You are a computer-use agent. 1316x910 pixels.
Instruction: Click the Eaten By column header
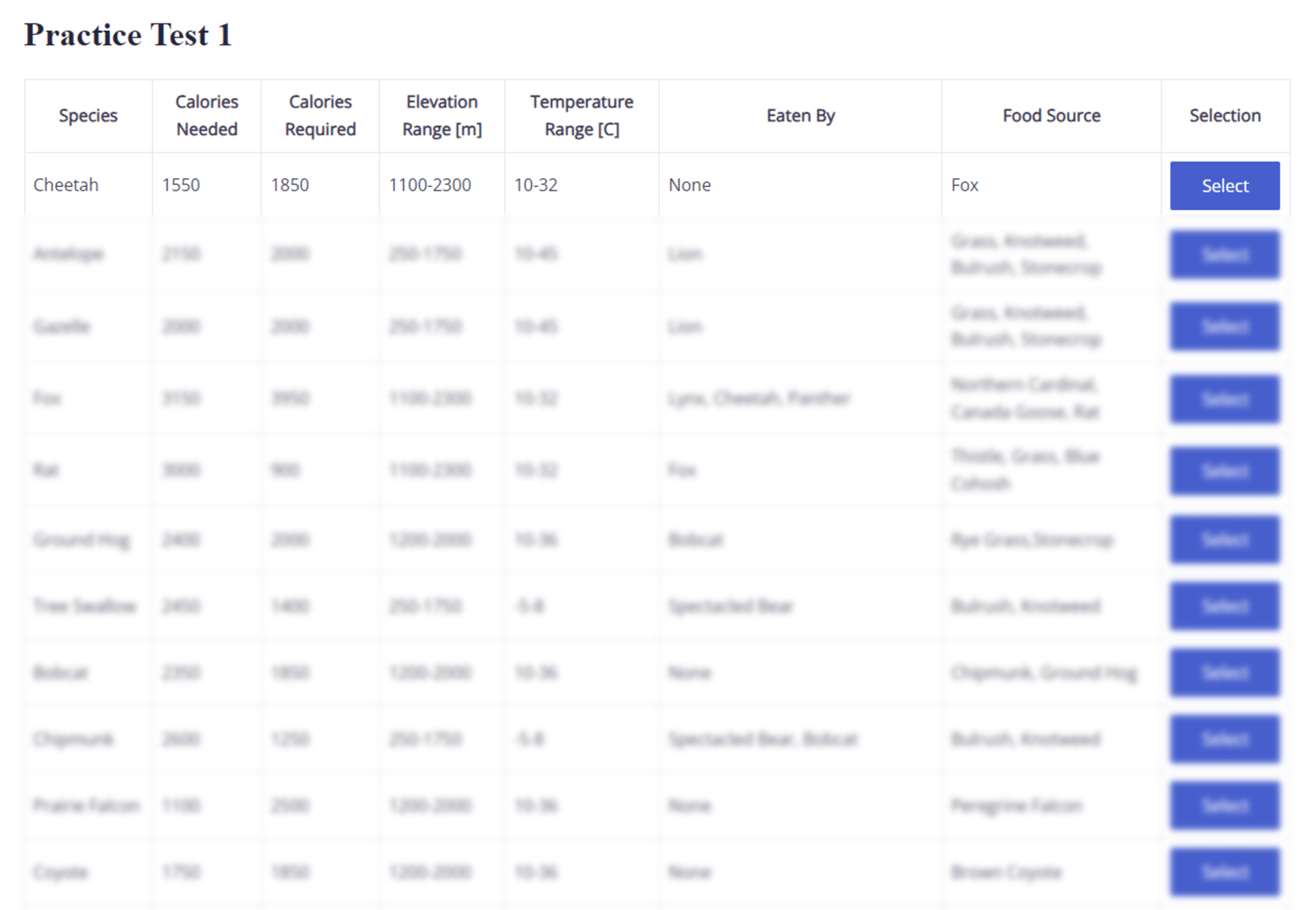[x=800, y=116]
